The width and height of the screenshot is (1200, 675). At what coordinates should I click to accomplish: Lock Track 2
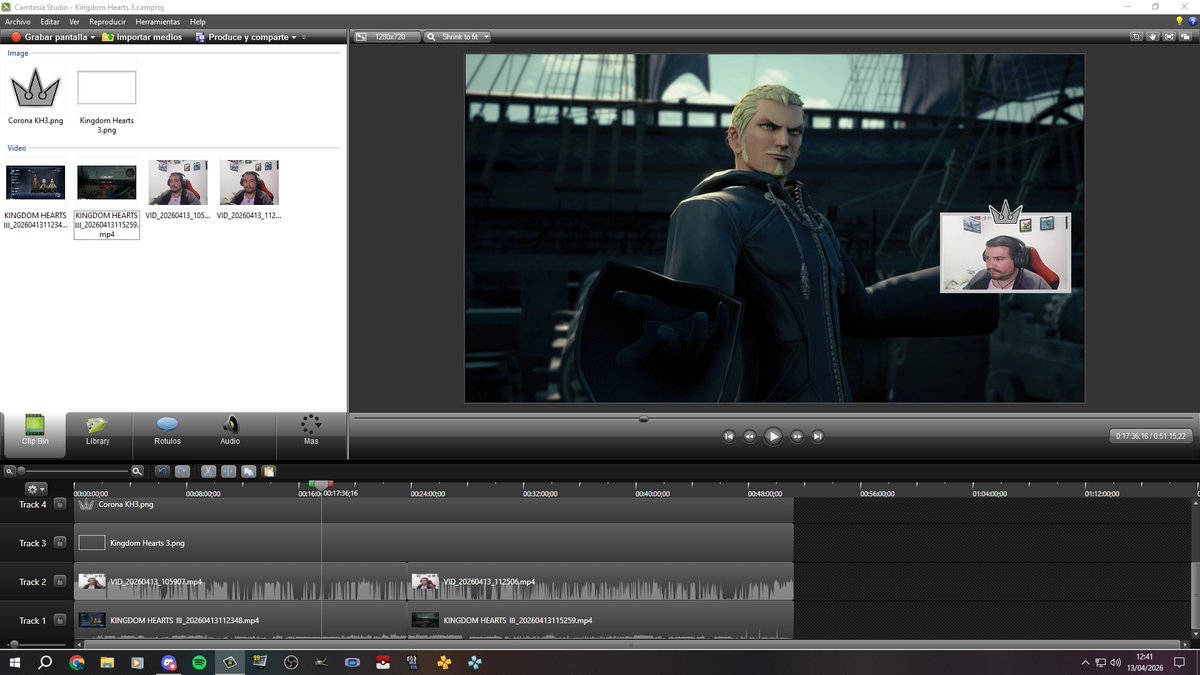click(x=60, y=582)
